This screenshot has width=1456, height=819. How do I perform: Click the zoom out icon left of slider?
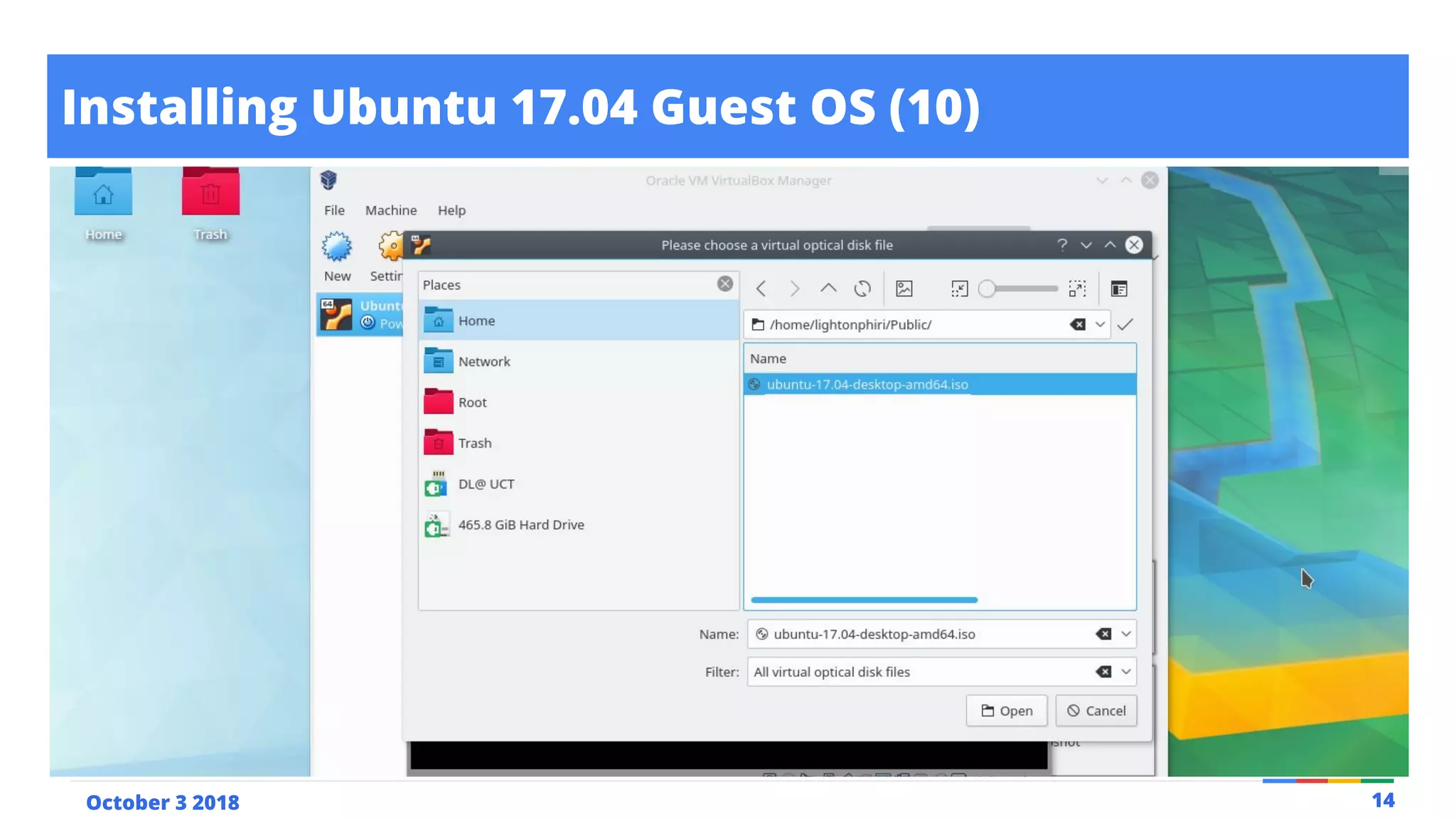(x=960, y=289)
